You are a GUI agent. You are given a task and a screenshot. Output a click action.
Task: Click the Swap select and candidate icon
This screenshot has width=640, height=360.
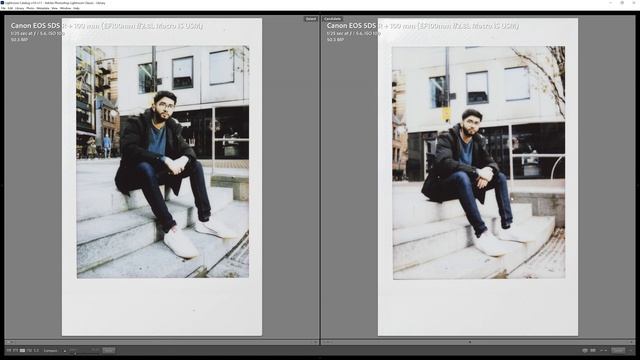coord(584,350)
